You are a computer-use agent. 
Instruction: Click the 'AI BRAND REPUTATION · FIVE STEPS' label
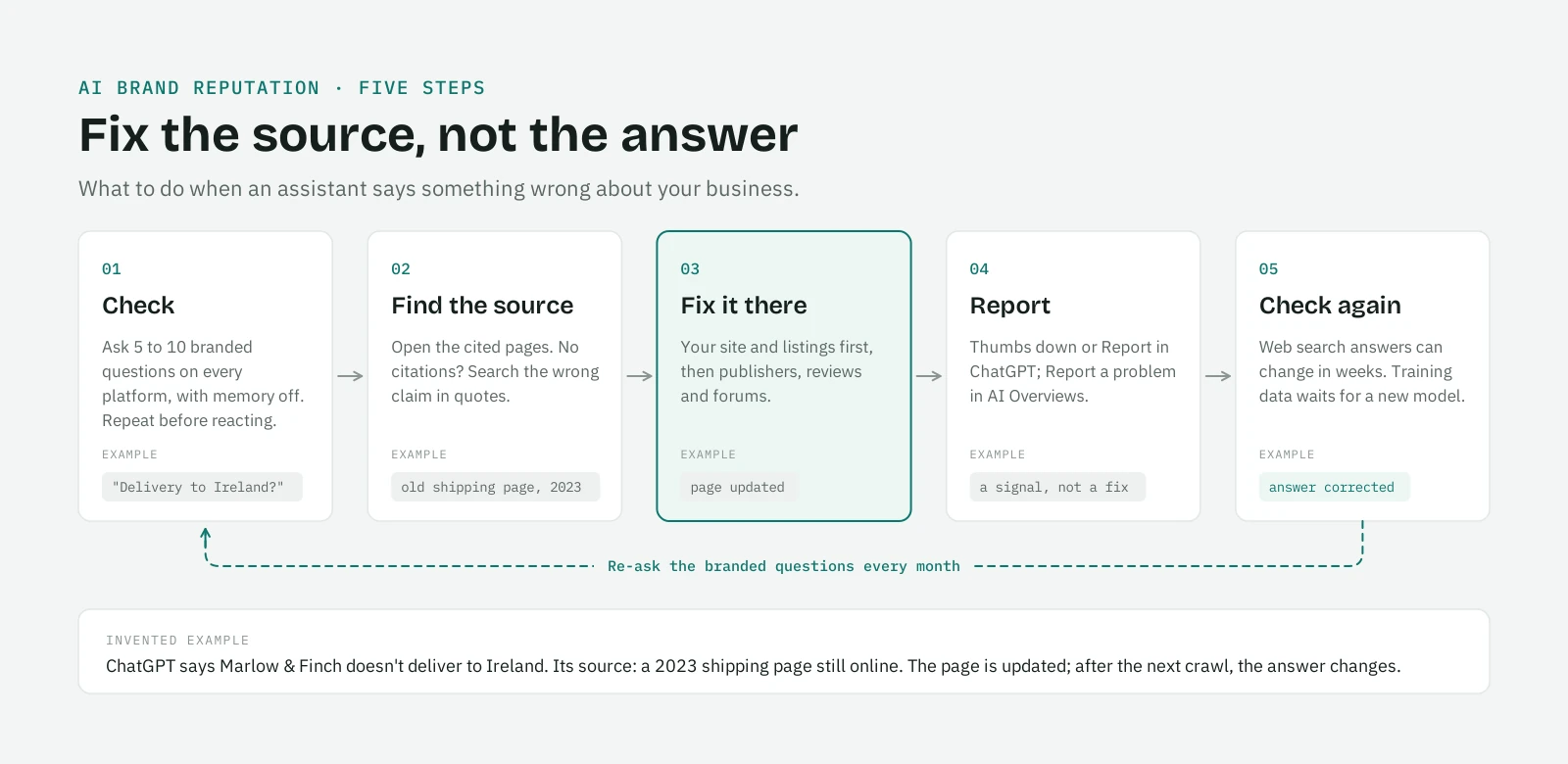[282, 88]
